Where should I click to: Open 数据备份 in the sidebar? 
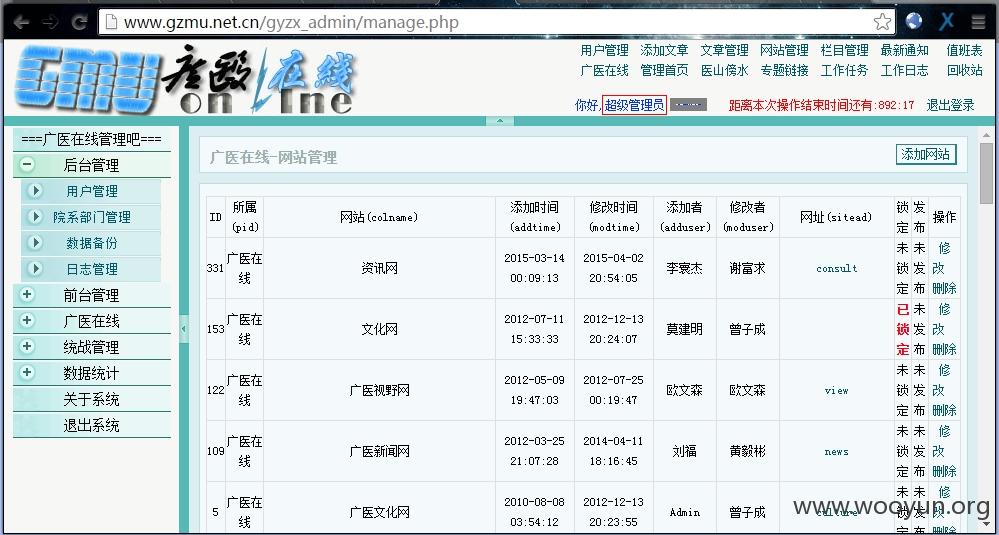pyautogui.click(x=91, y=243)
